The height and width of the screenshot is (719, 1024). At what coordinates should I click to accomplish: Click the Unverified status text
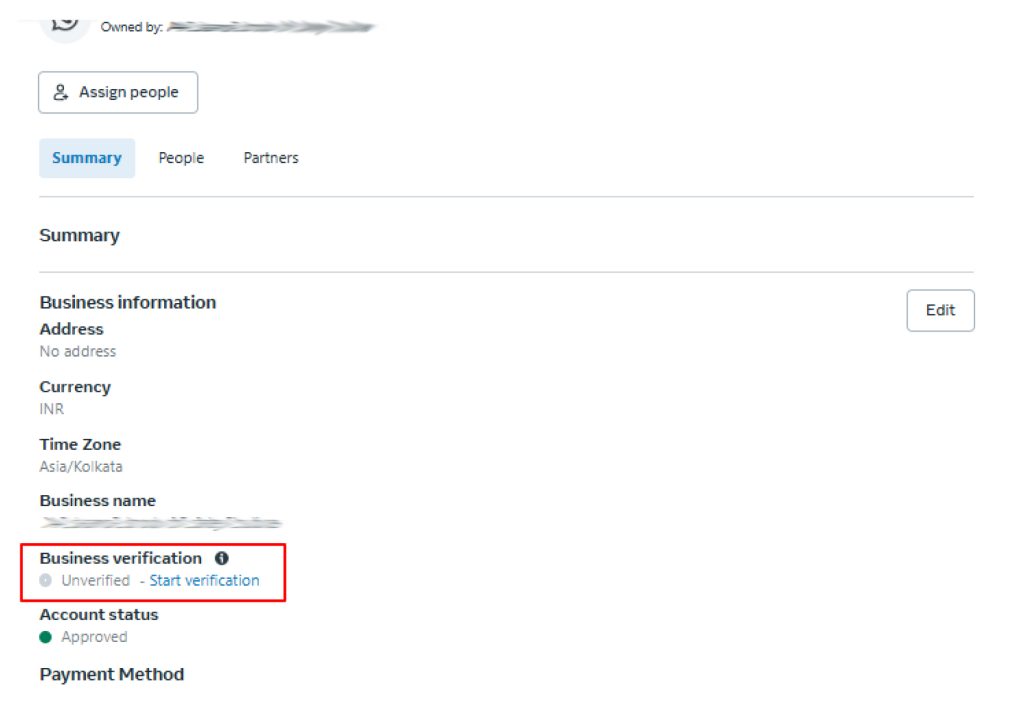95,580
